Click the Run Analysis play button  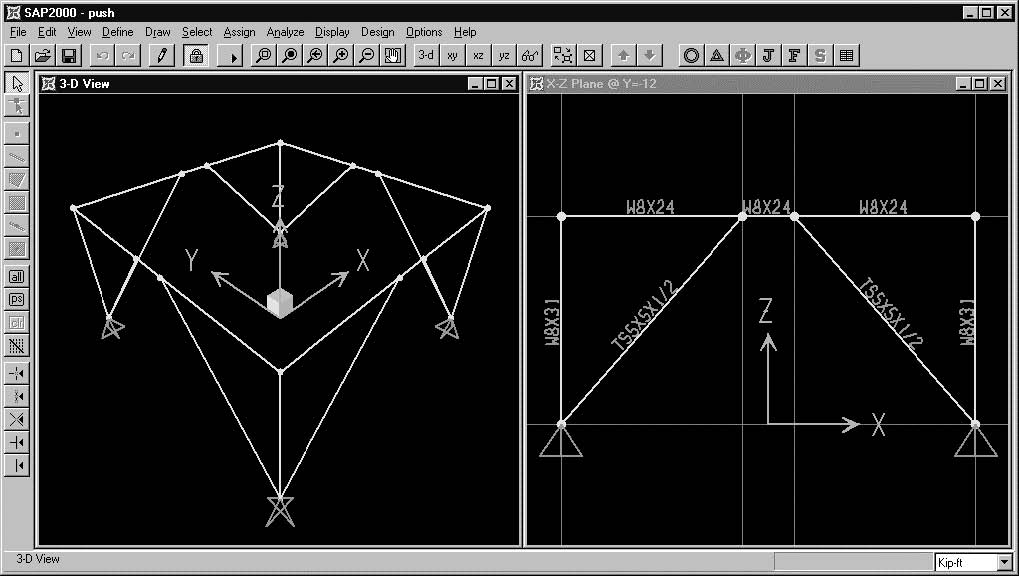(233, 56)
